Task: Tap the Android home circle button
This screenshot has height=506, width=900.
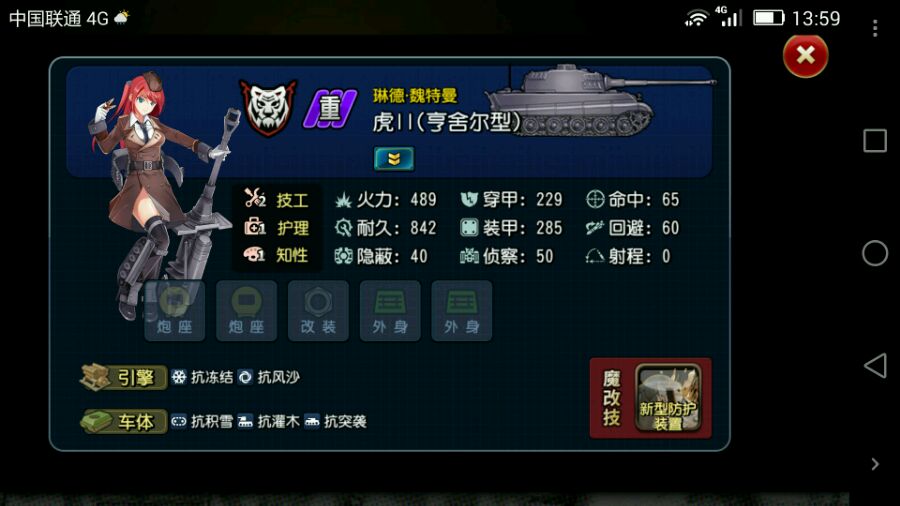Action: (875, 253)
